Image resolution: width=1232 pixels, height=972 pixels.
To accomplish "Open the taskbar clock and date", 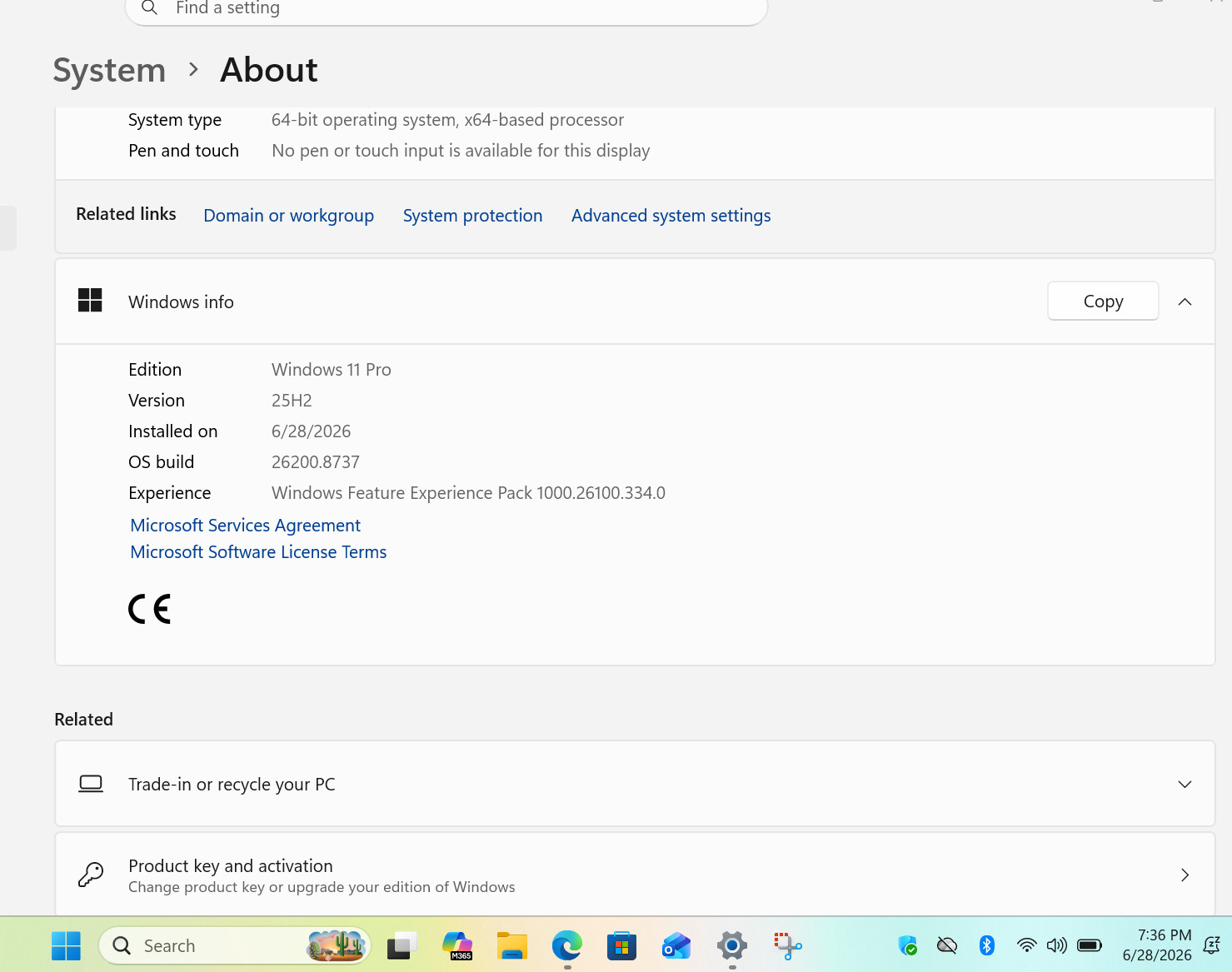I will [x=1157, y=945].
